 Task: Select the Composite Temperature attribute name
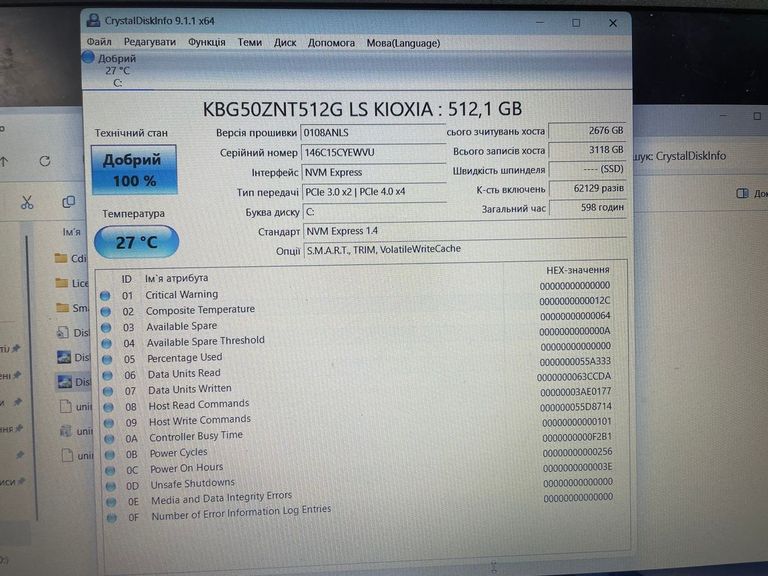click(200, 310)
